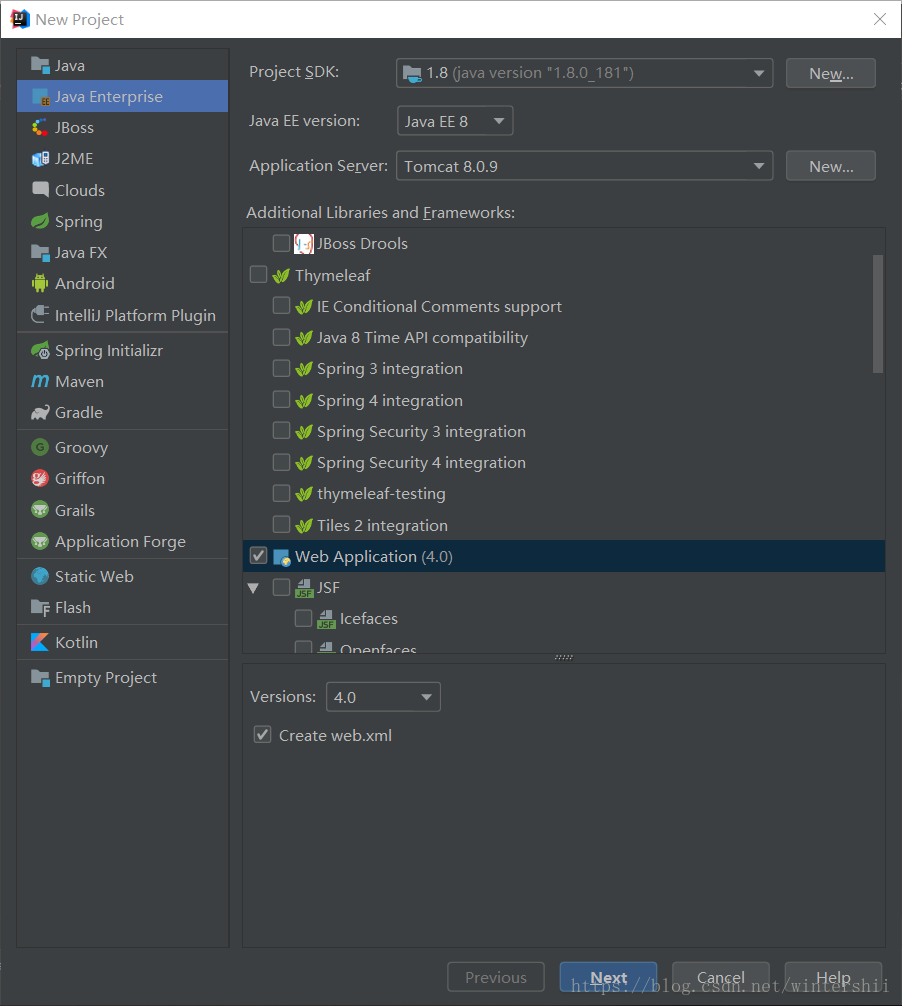Open the Java EE version dropdown
902x1006 pixels.
pos(455,121)
